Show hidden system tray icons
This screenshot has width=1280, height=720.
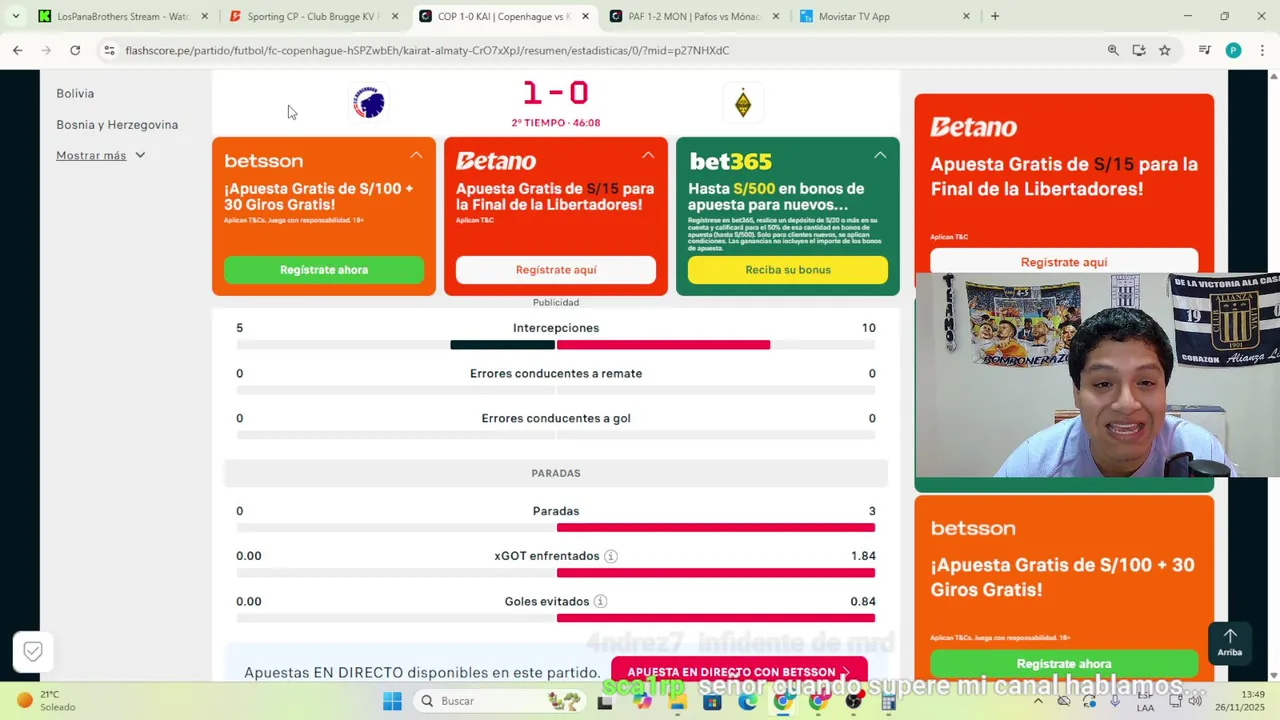[x=1038, y=701]
